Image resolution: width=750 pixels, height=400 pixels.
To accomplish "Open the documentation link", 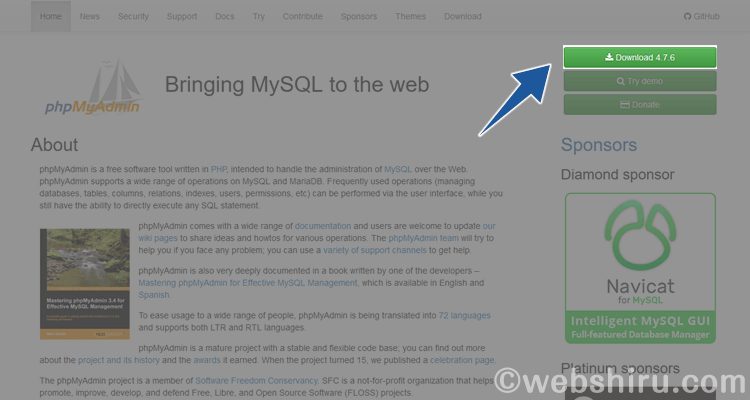I will pyautogui.click(x=323, y=226).
